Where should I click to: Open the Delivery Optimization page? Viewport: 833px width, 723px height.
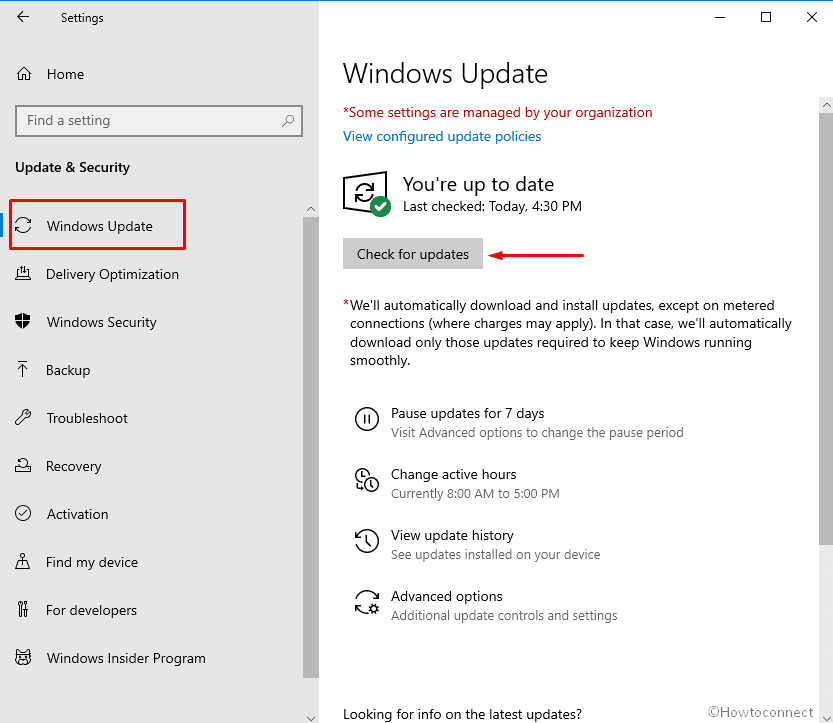(112, 275)
